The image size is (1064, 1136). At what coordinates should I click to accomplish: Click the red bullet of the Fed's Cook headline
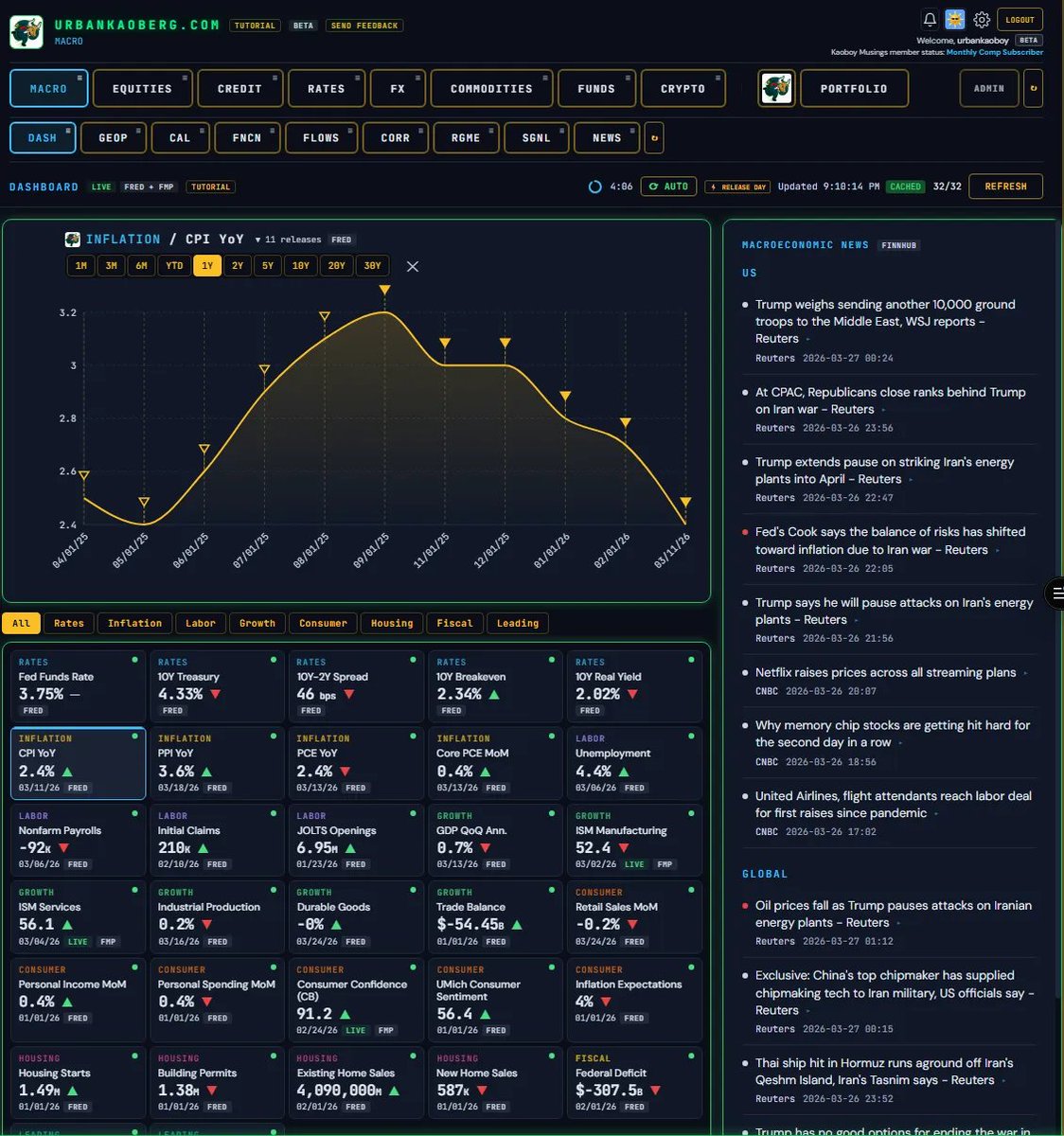tap(745, 533)
